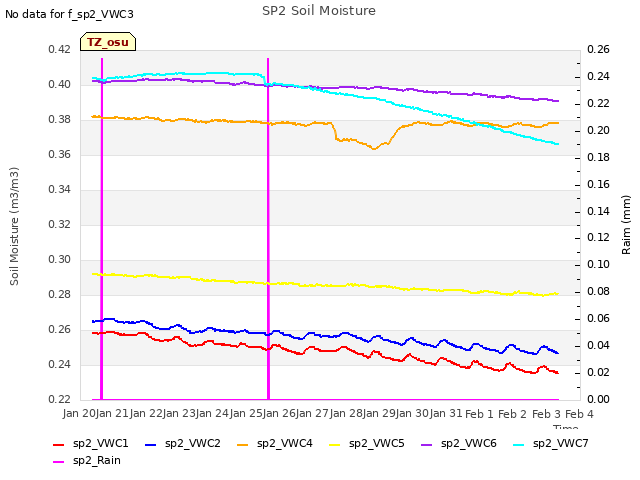Click the dip in the orange VWC4 line
The width and height of the screenshot is (640, 480).
pyautogui.click(x=373, y=148)
